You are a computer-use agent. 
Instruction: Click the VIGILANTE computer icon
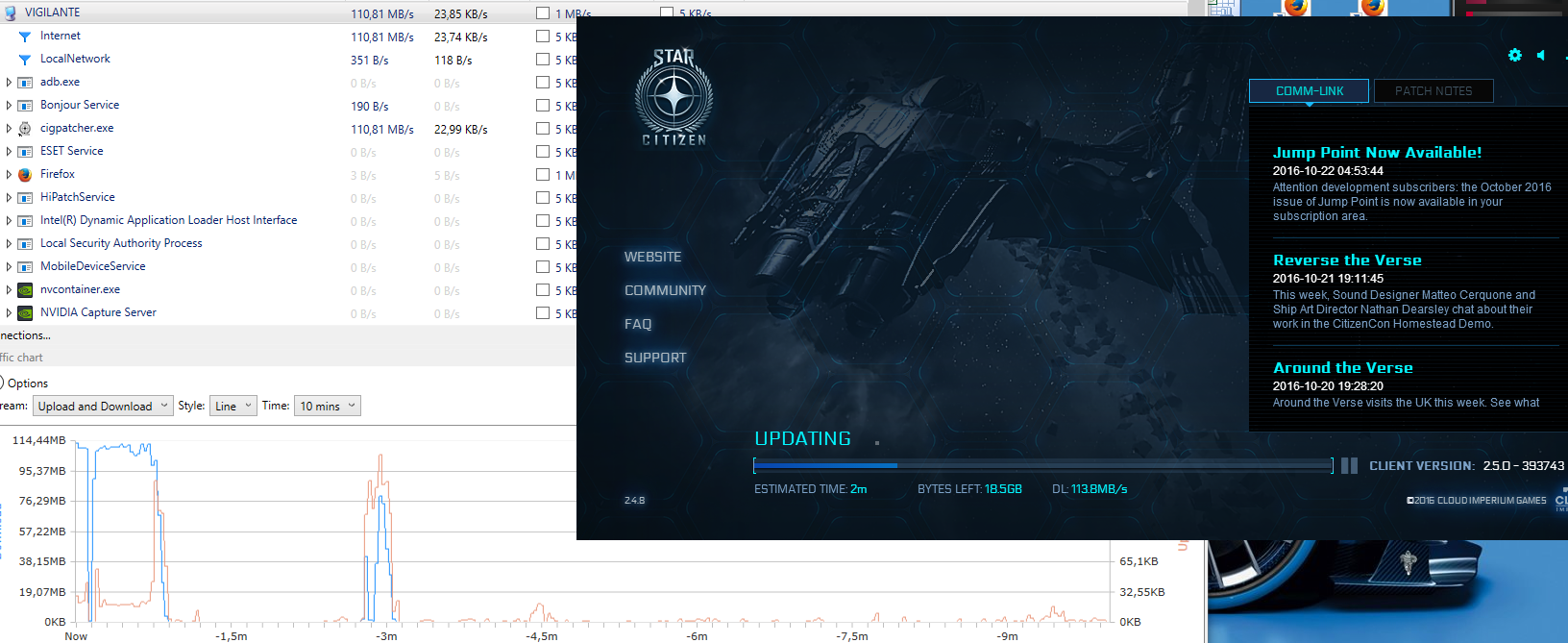coord(11,13)
